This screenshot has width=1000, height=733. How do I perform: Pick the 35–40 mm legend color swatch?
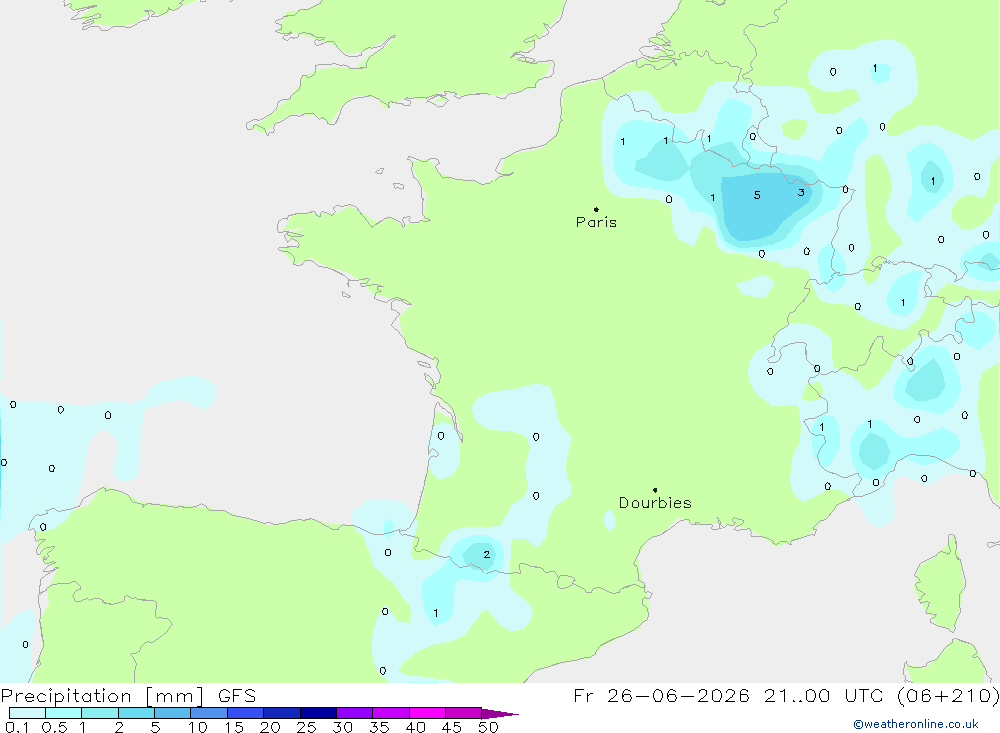pyautogui.click(x=390, y=713)
